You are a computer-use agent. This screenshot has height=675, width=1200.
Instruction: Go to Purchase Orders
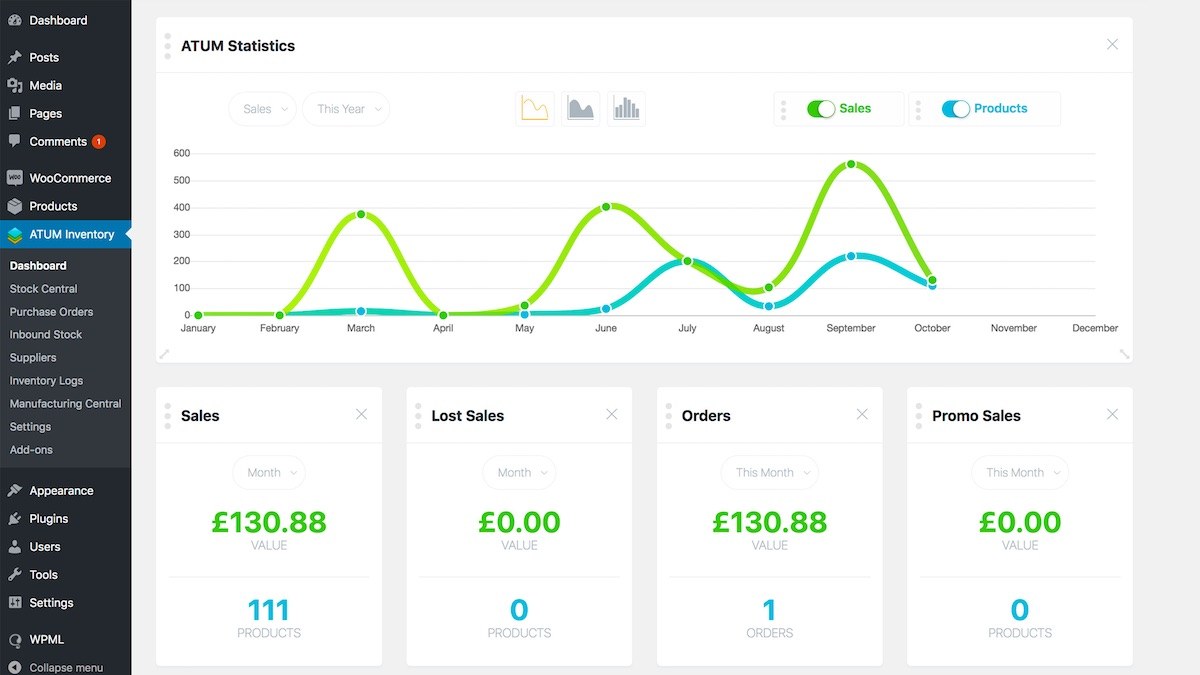point(52,312)
